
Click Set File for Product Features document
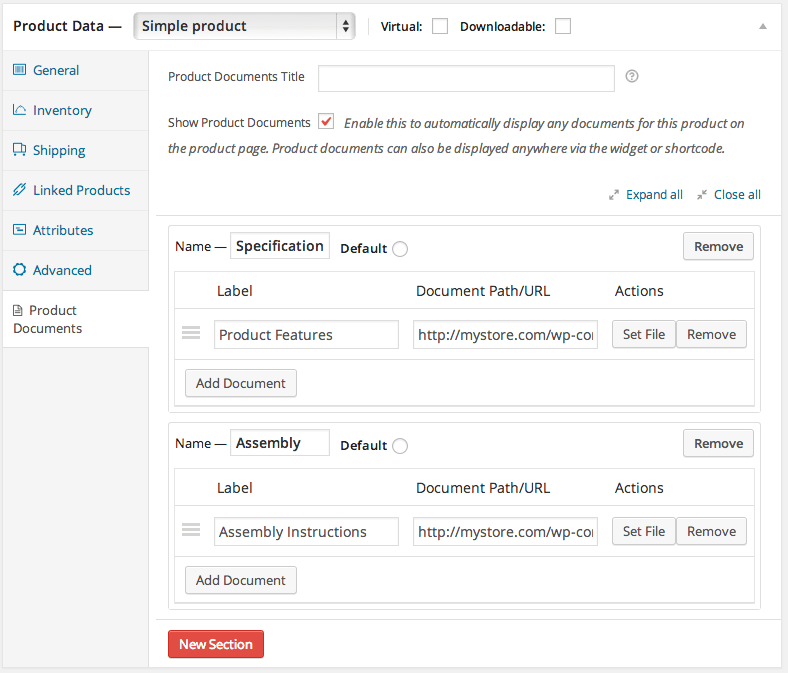[x=643, y=335]
